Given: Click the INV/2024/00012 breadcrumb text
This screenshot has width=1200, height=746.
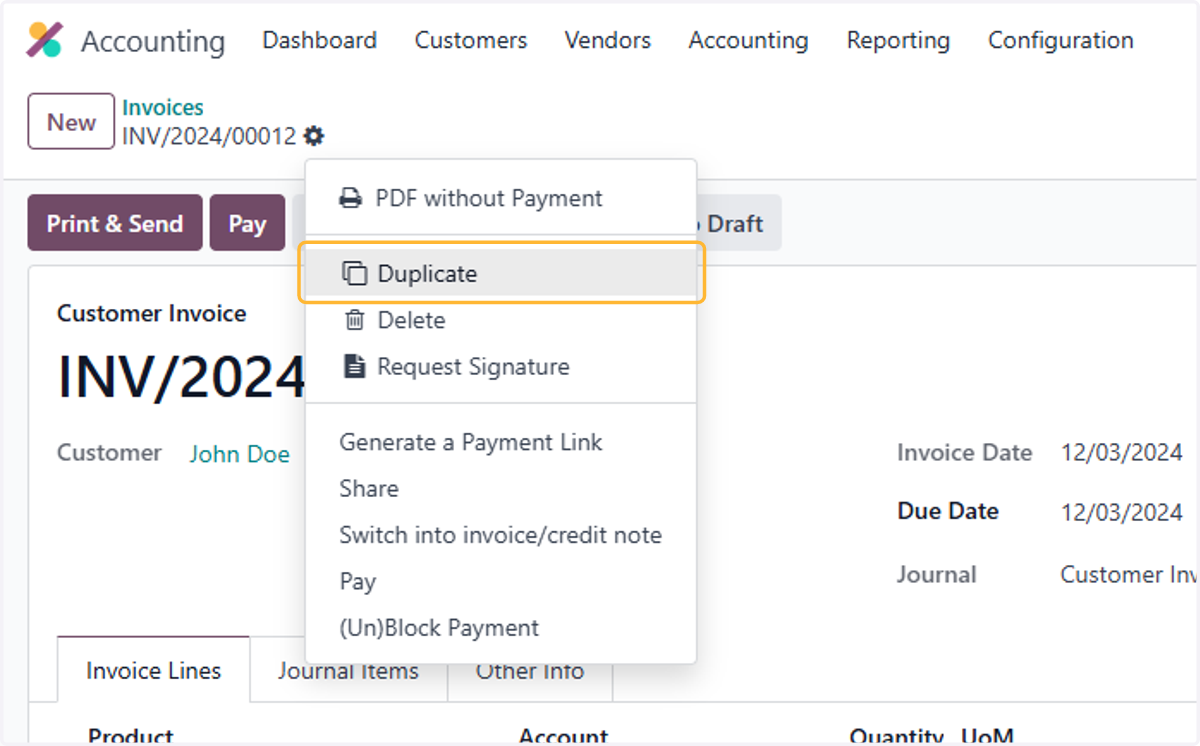Looking at the screenshot, I should (209, 136).
